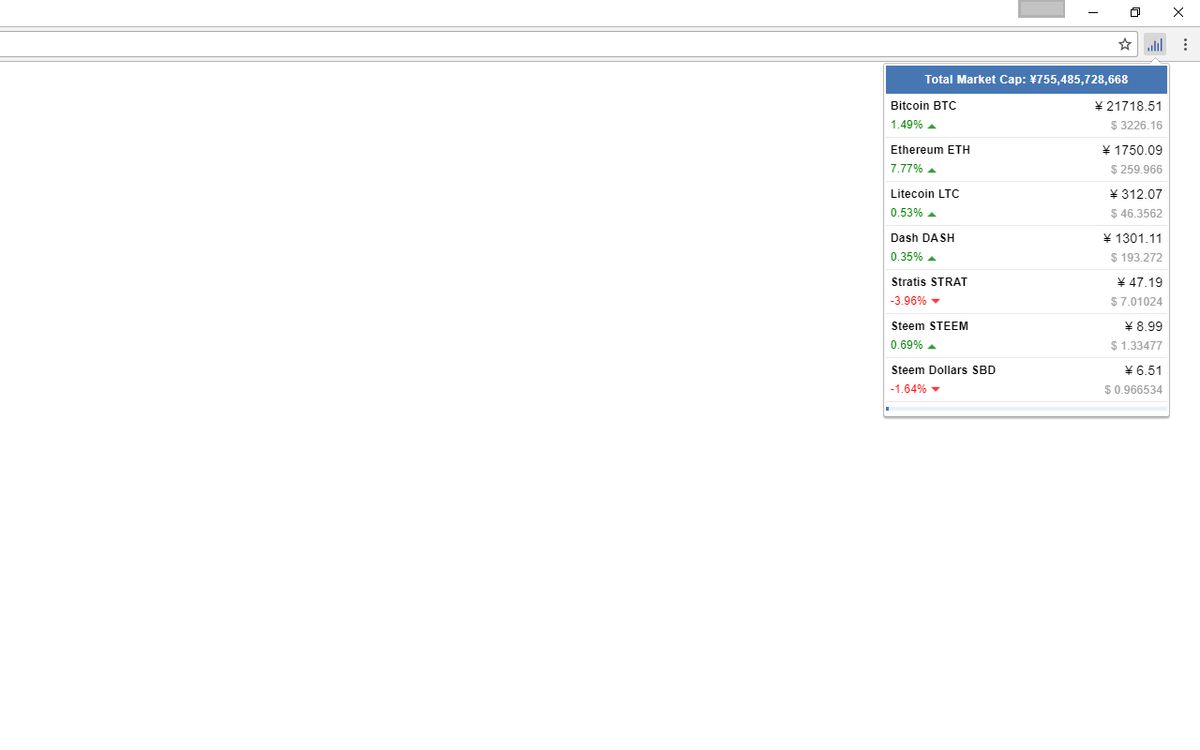Click the gray profile button in title bar
Screen dimensions: 1200x750
tap(1041, 9)
